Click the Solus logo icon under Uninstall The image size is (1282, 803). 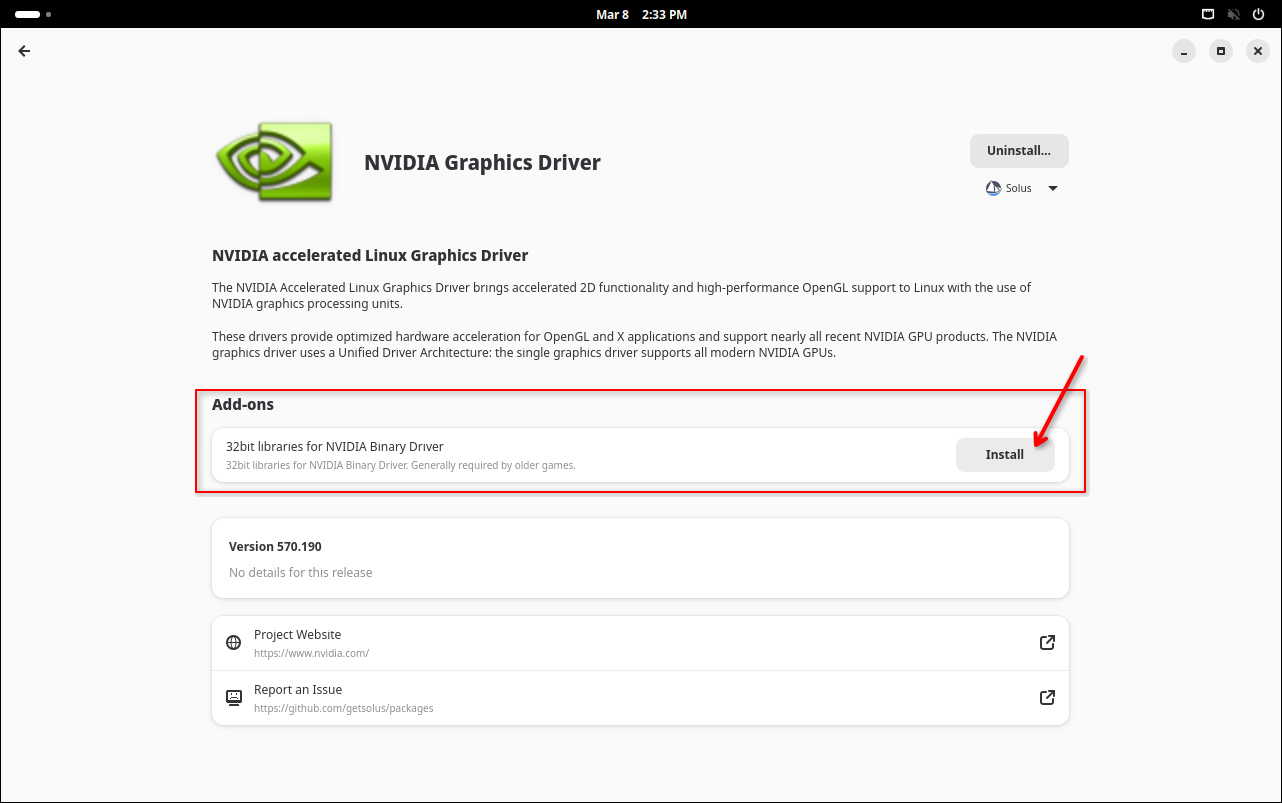(993, 188)
